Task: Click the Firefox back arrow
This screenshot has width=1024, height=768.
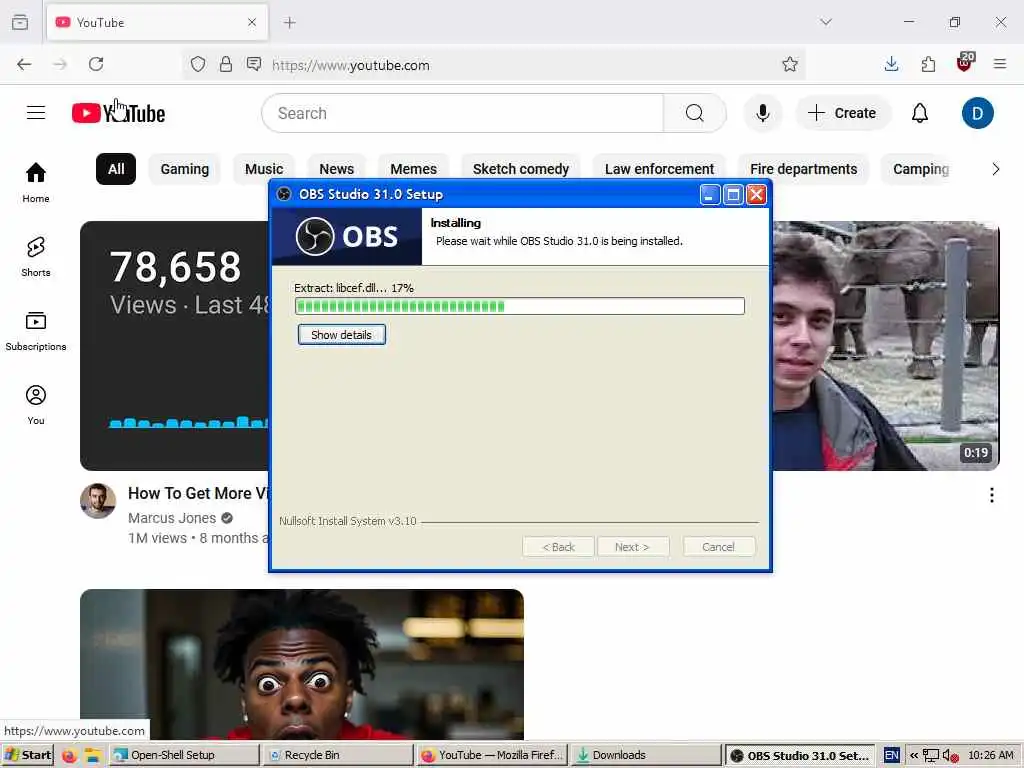Action: tap(24, 64)
